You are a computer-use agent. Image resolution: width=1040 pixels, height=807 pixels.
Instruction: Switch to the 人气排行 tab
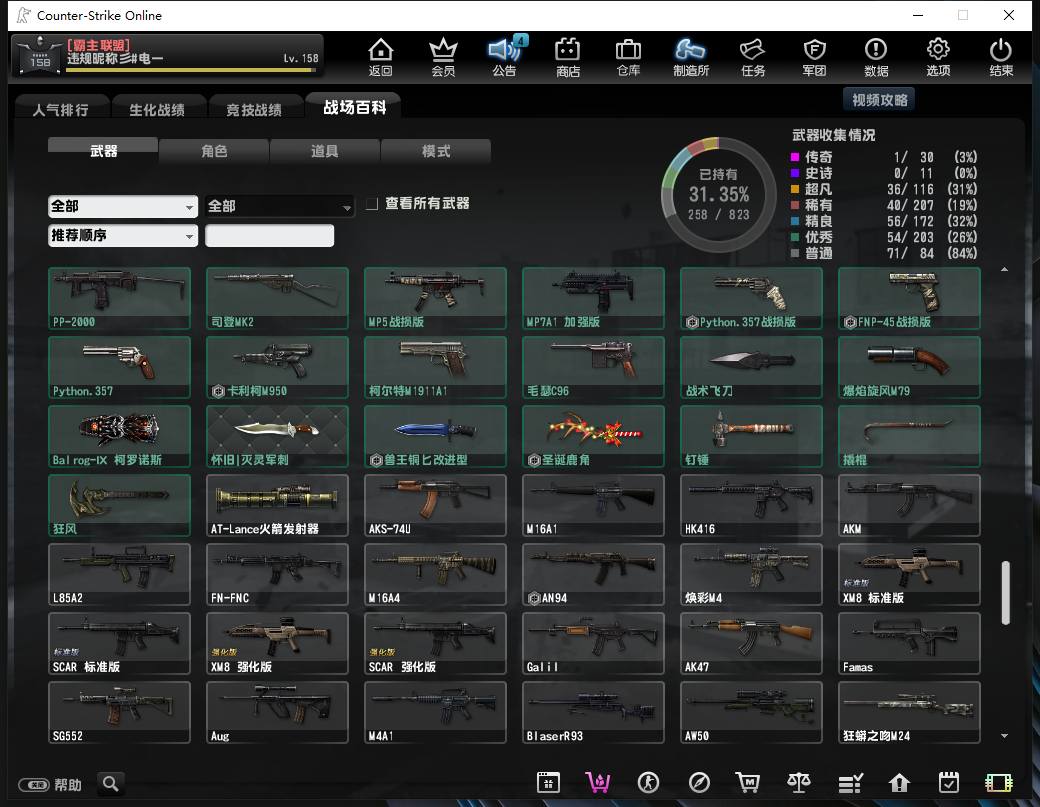(61, 109)
